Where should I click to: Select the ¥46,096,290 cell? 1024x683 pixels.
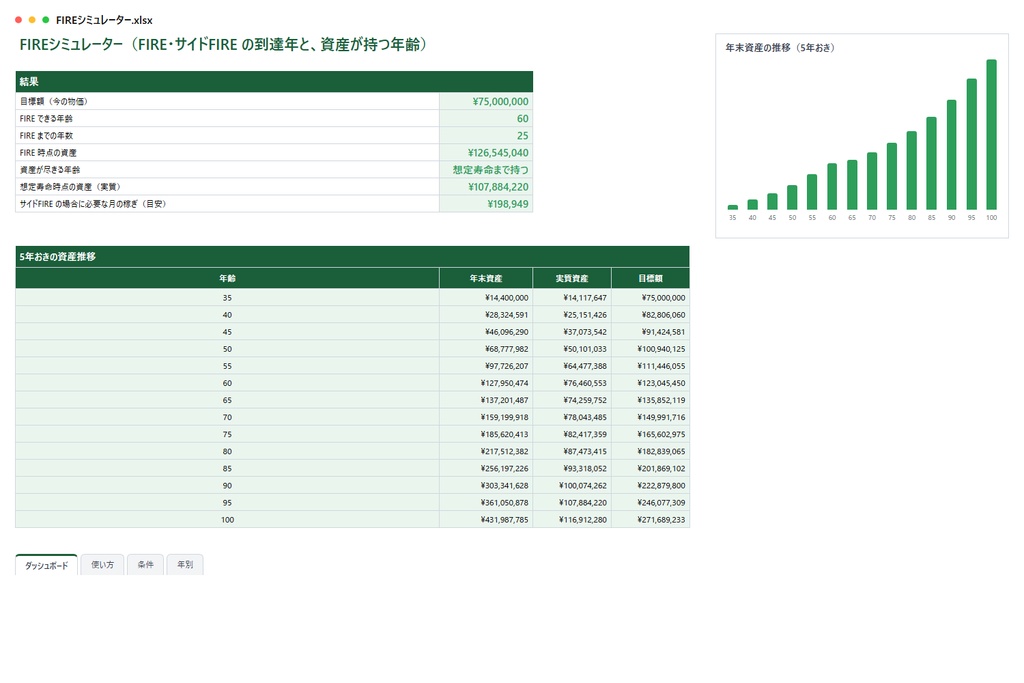coord(486,332)
